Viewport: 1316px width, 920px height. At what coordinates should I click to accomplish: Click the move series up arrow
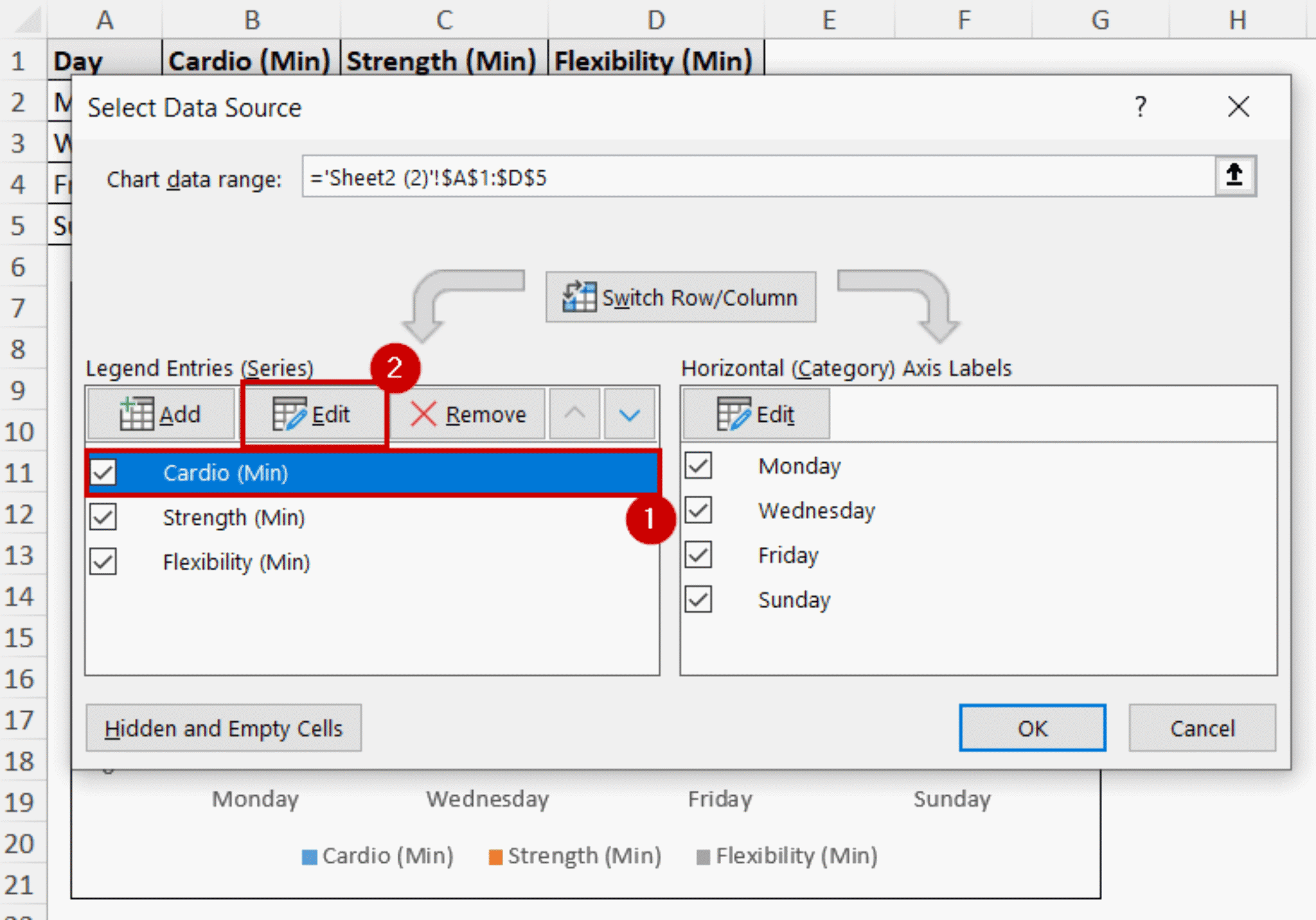[574, 413]
